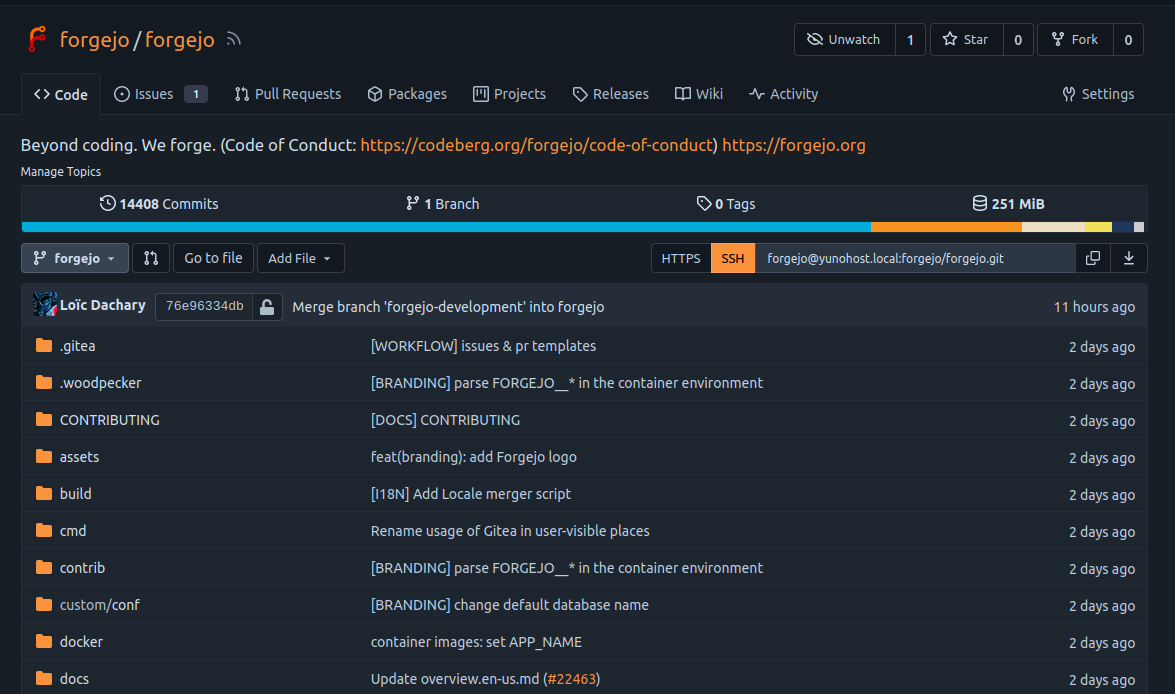This screenshot has width=1175, height=694.
Task: Copy the repository clone URL
Action: coord(1093,258)
